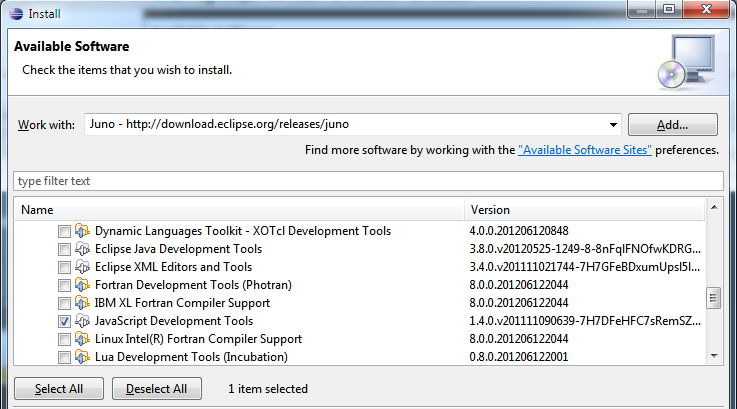Click the Eclipse Java Development Tools feature icon
The width and height of the screenshot is (737, 409).
[82, 249]
